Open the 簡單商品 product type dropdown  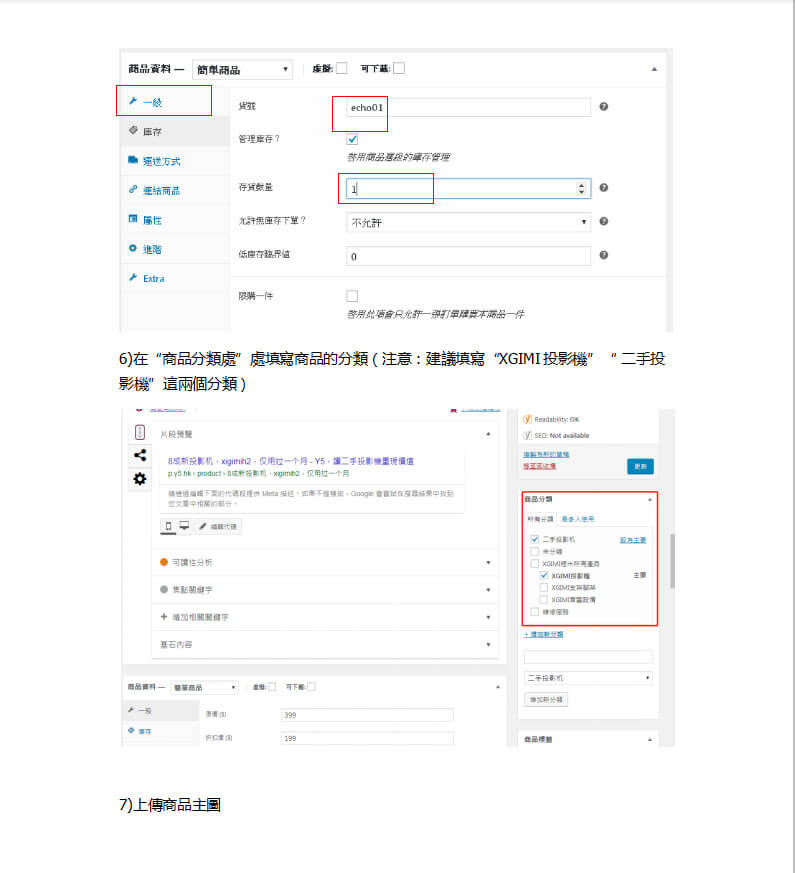pyautogui.click(x=242, y=70)
